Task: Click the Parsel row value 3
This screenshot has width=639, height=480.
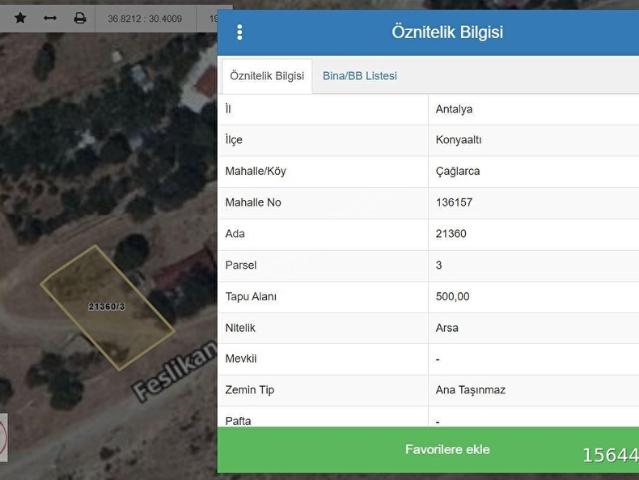Action: (x=439, y=265)
